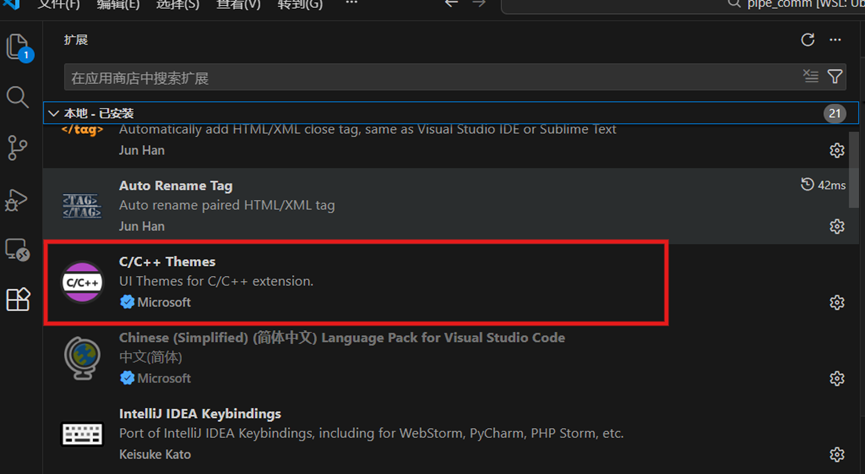Click Microsoft publisher under C/C++ Themes
865x474 pixels.
164,302
